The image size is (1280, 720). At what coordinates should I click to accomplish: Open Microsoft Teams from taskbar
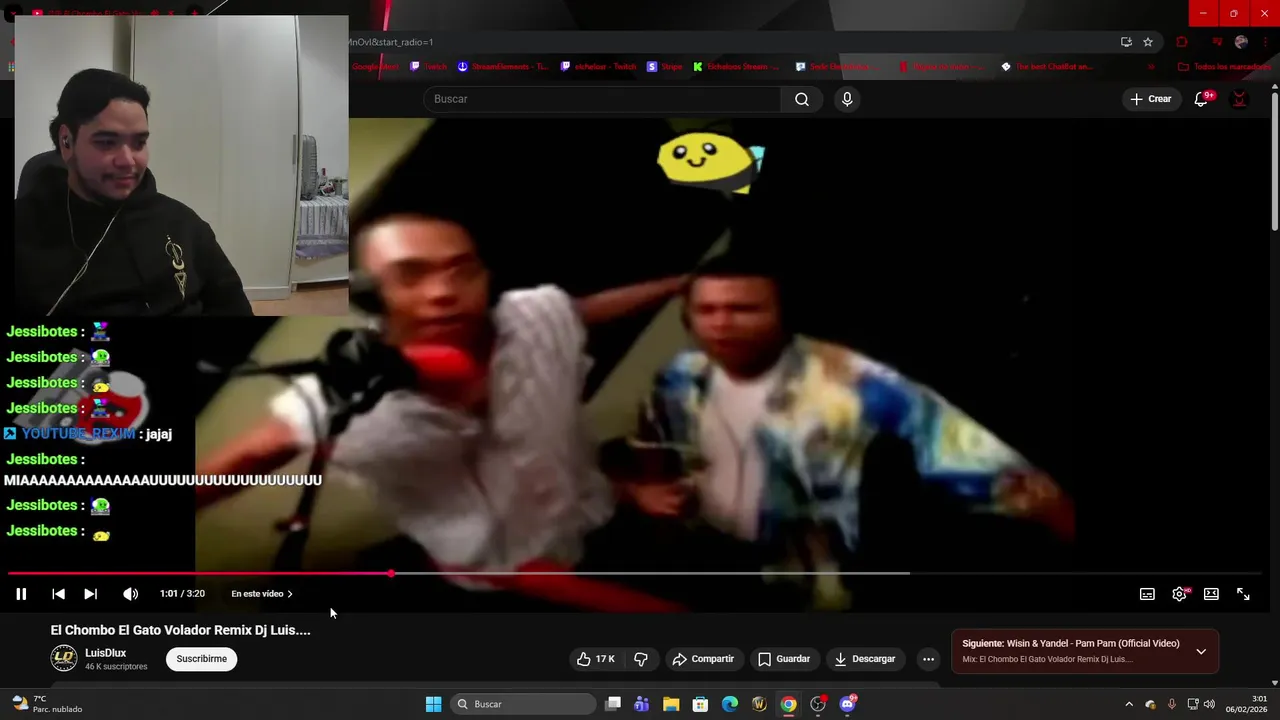(641, 704)
